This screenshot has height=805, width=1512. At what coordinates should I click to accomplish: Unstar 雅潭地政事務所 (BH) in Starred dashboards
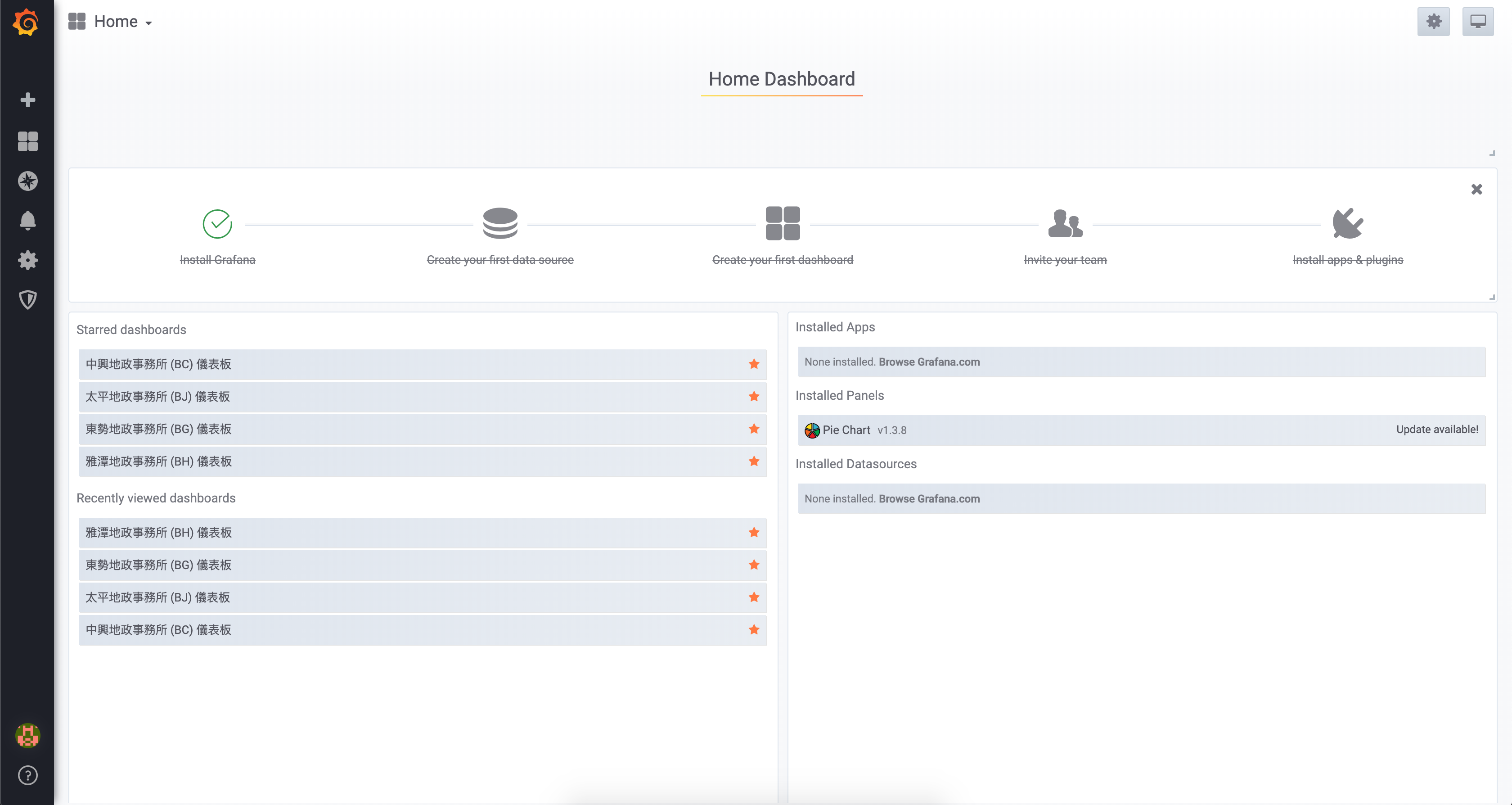[x=754, y=461]
